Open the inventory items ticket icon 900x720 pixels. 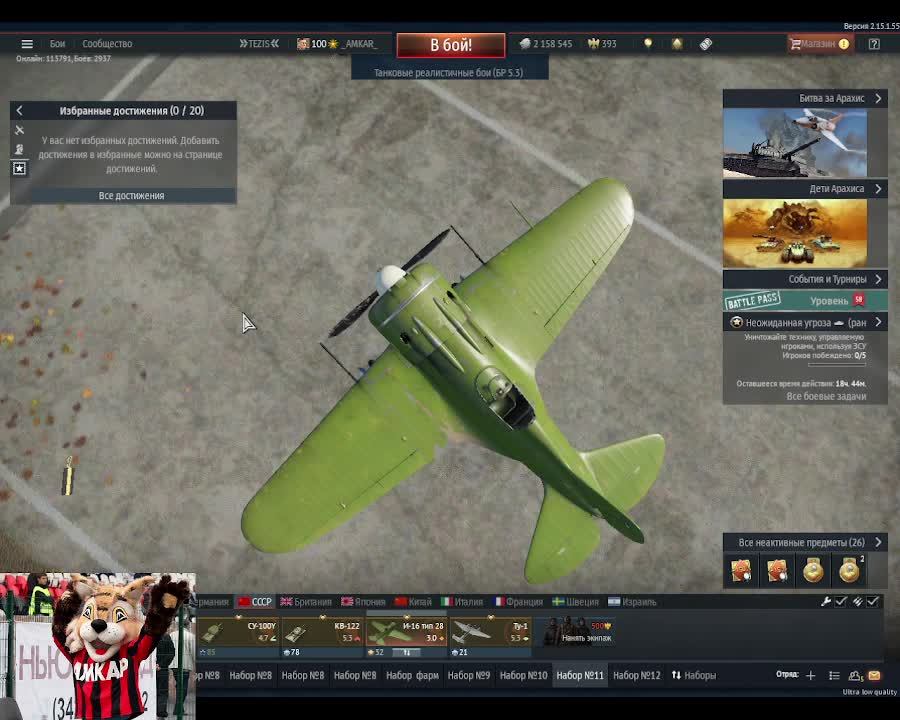click(x=706, y=44)
